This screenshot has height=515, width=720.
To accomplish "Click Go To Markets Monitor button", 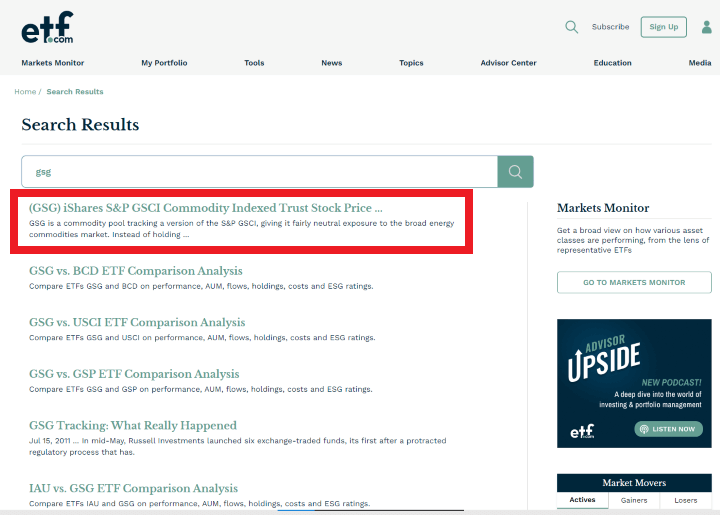I will [x=634, y=282].
